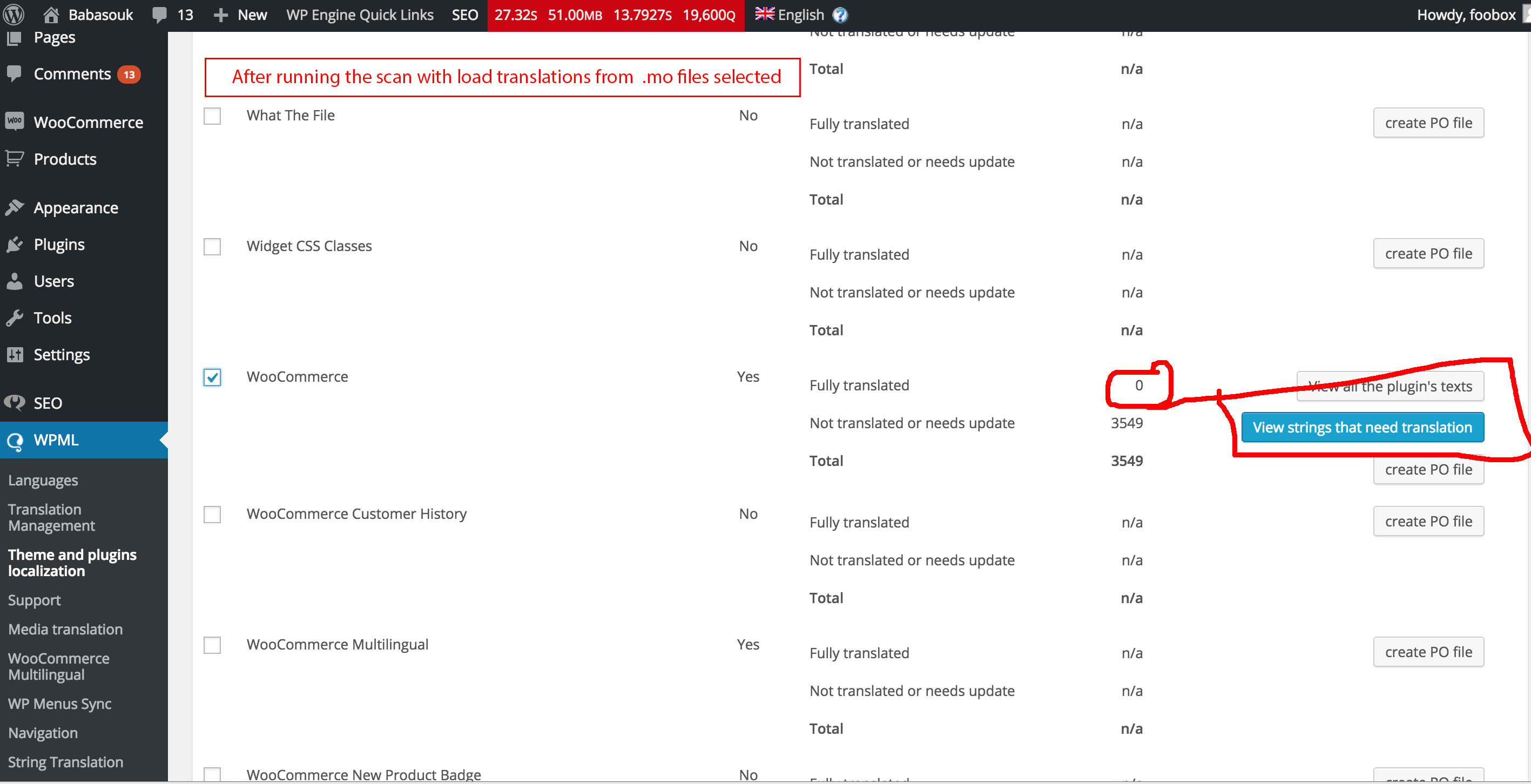Check the What The File checkbox
Image resolution: width=1531 pixels, height=784 pixels.
(212, 116)
